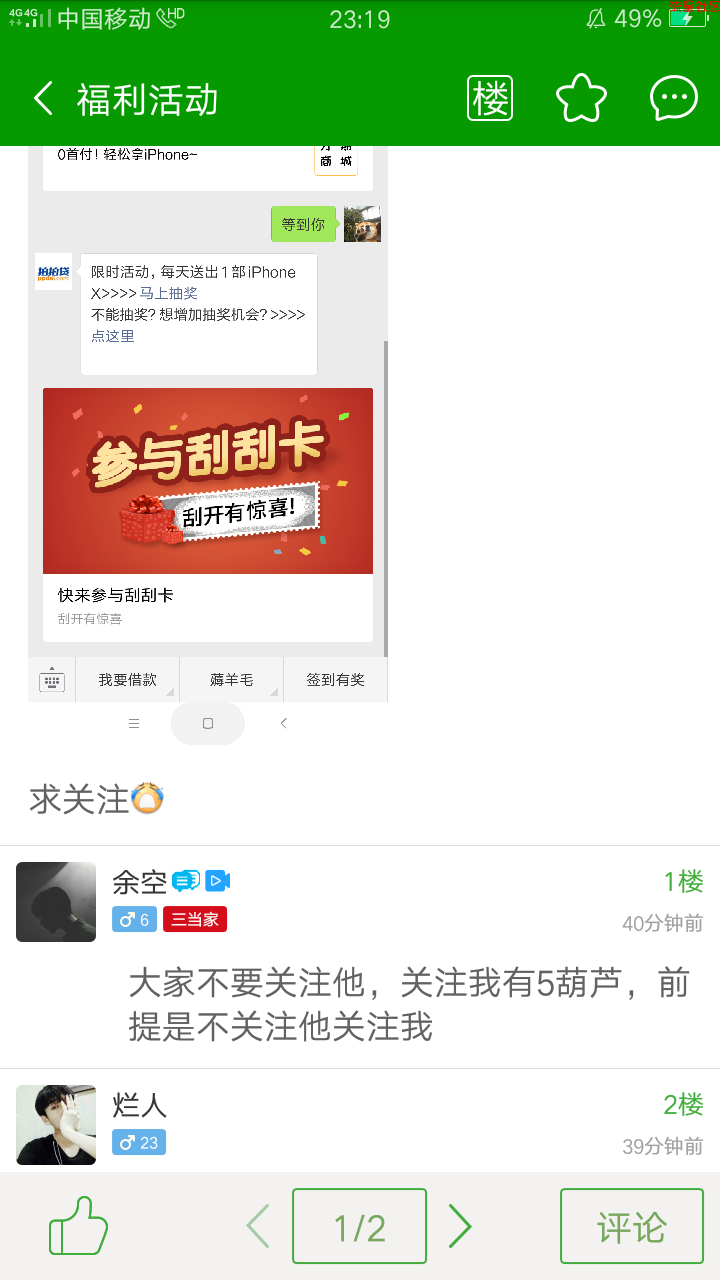Select the 签到有奖 menu tab

click(335, 680)
